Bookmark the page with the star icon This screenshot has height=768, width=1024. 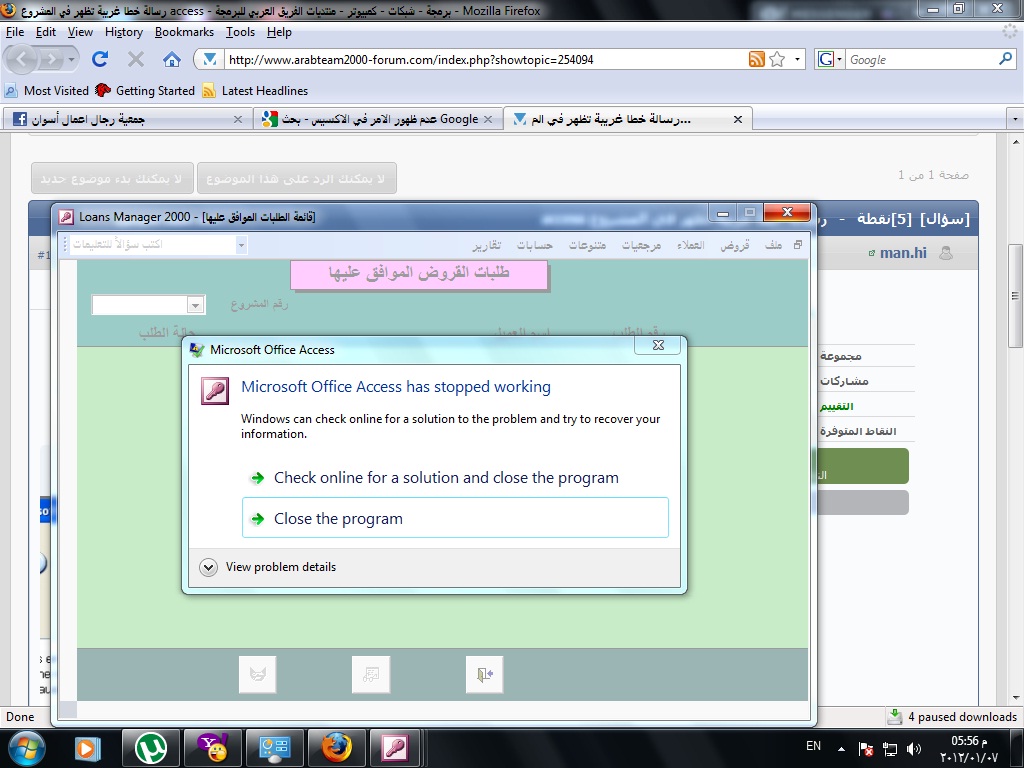point(777,59)
